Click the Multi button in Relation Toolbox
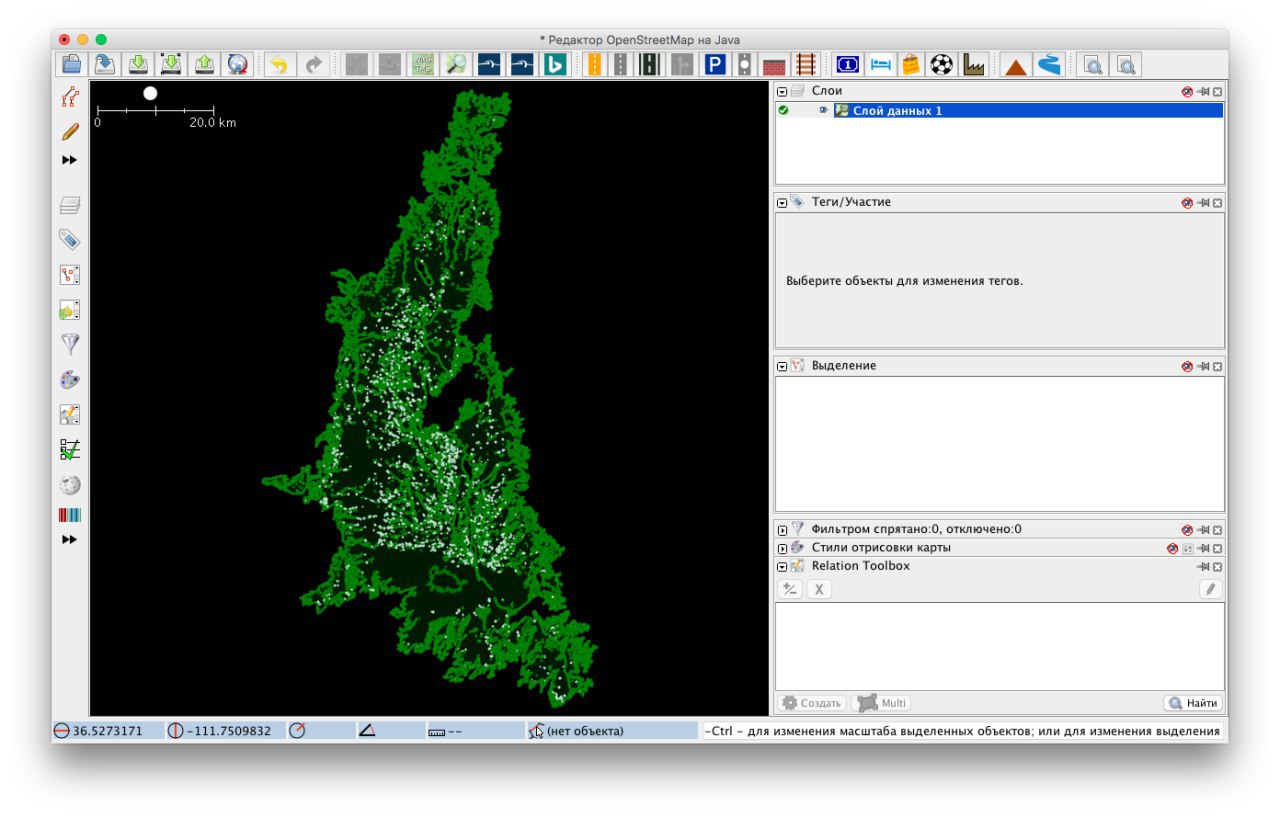Viewport: 1280px width, 817px height. [x=881, y=703]
